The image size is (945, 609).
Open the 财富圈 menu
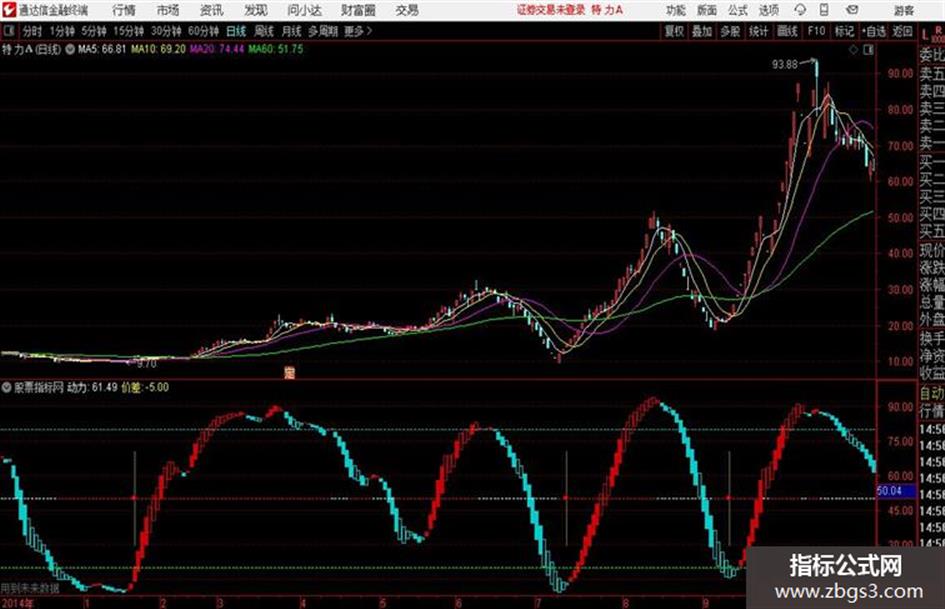pyautogui.click(x=358, y=10)
